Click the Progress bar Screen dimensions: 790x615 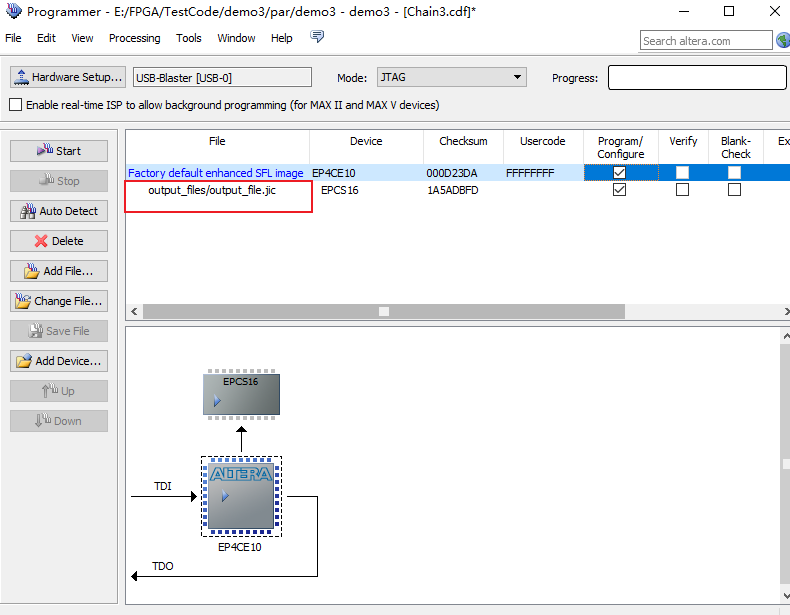click(x=697, y=77)
